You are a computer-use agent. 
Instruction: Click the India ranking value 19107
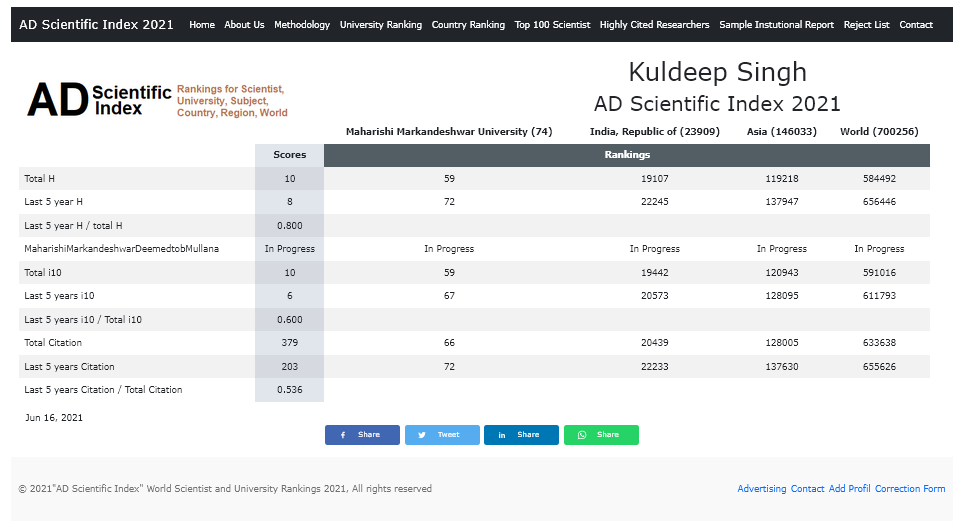(654, 179)
